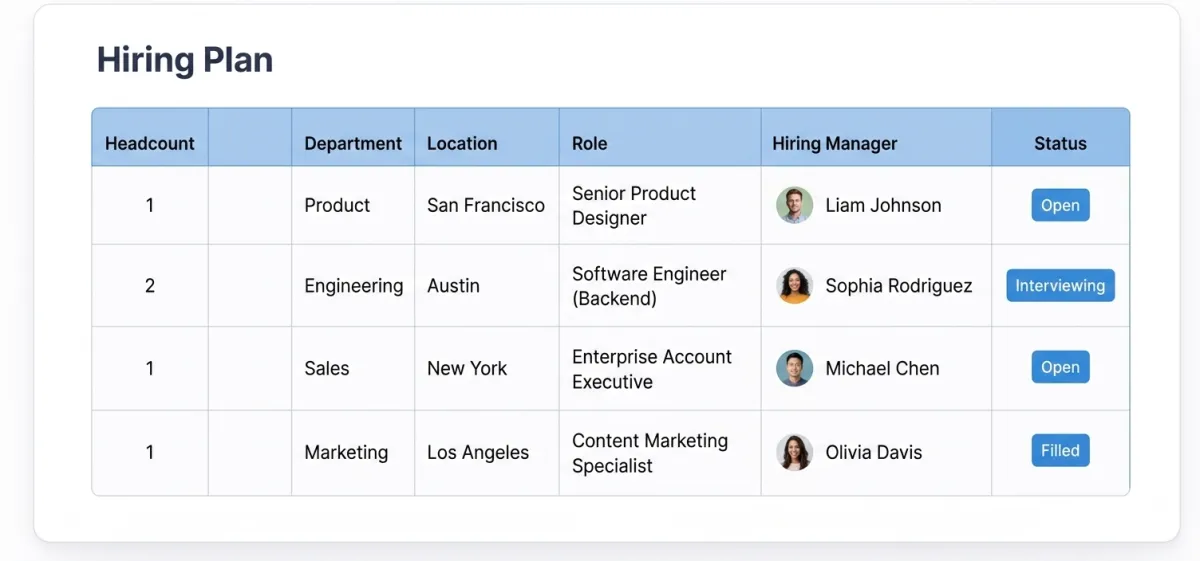
Task: Click the Role column header
Action: tap(590, 143)
